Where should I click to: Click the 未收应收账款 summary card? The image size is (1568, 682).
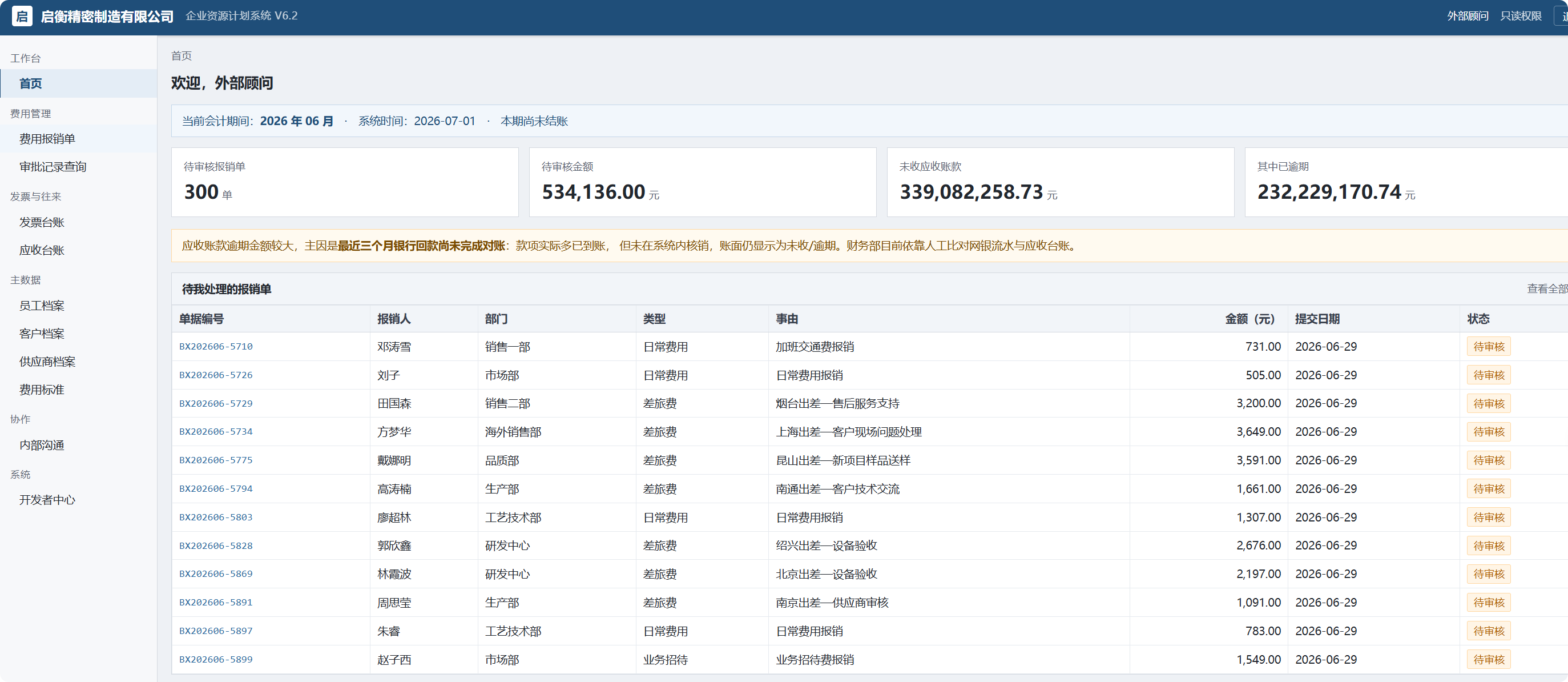click(1061, 182)
